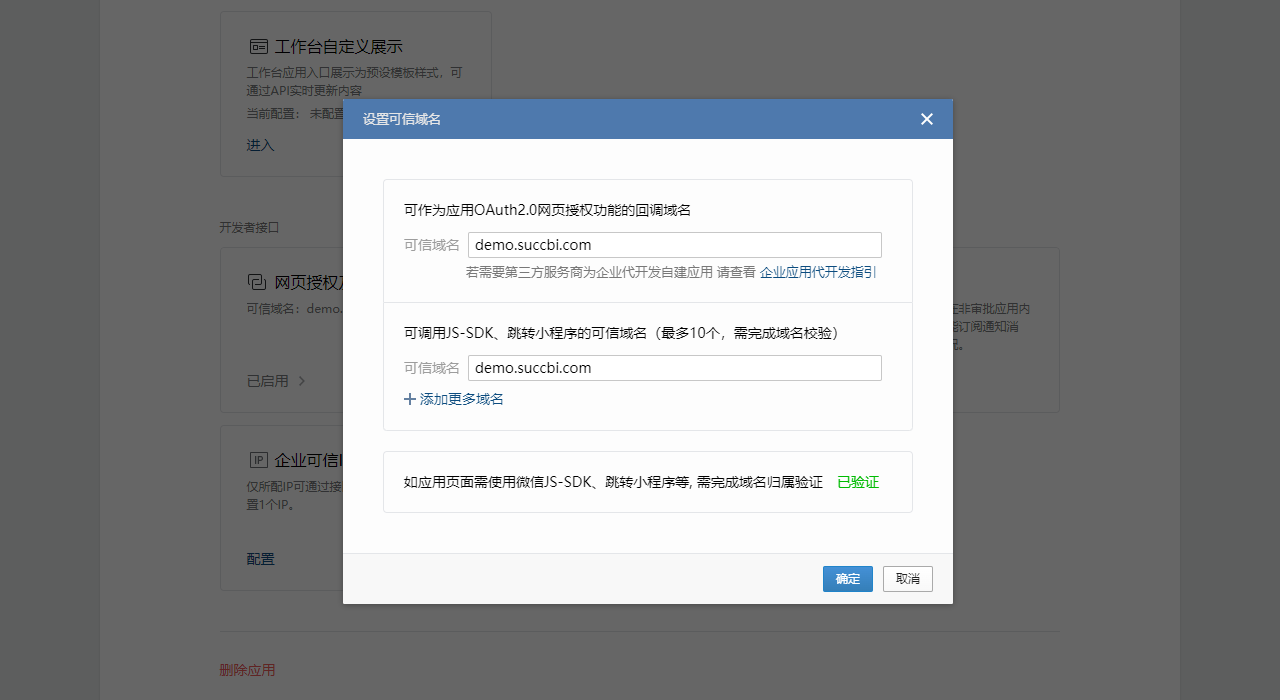The height and width of the screenshot is (700, 1280).
Task: Click the red 删除应用 link
Action: (x=246, y=669)
